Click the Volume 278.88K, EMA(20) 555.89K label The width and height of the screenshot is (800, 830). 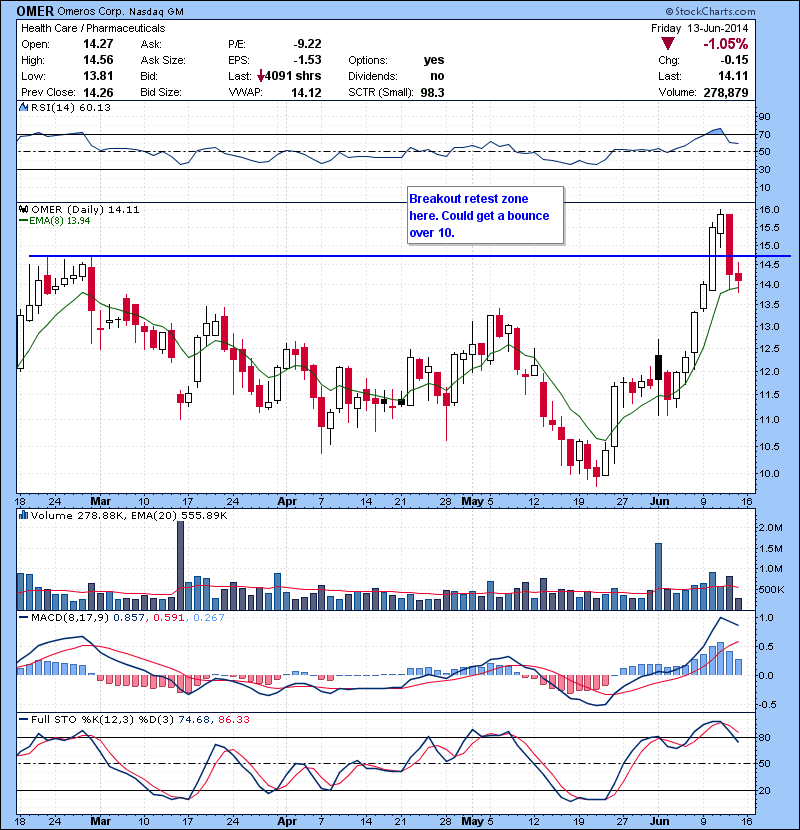click(x=129, y=515)
